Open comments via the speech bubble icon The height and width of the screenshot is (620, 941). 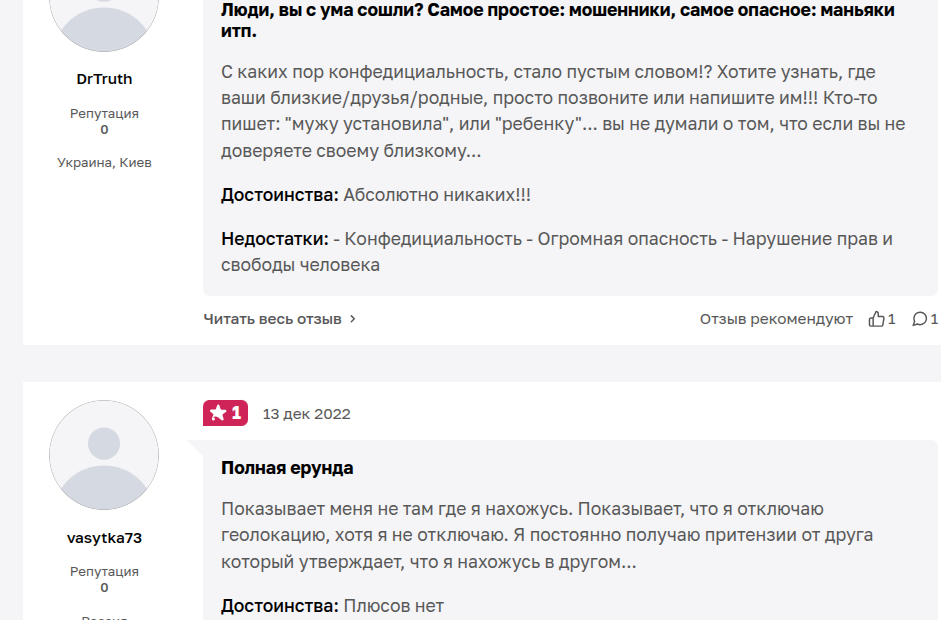tap(919, 319)
